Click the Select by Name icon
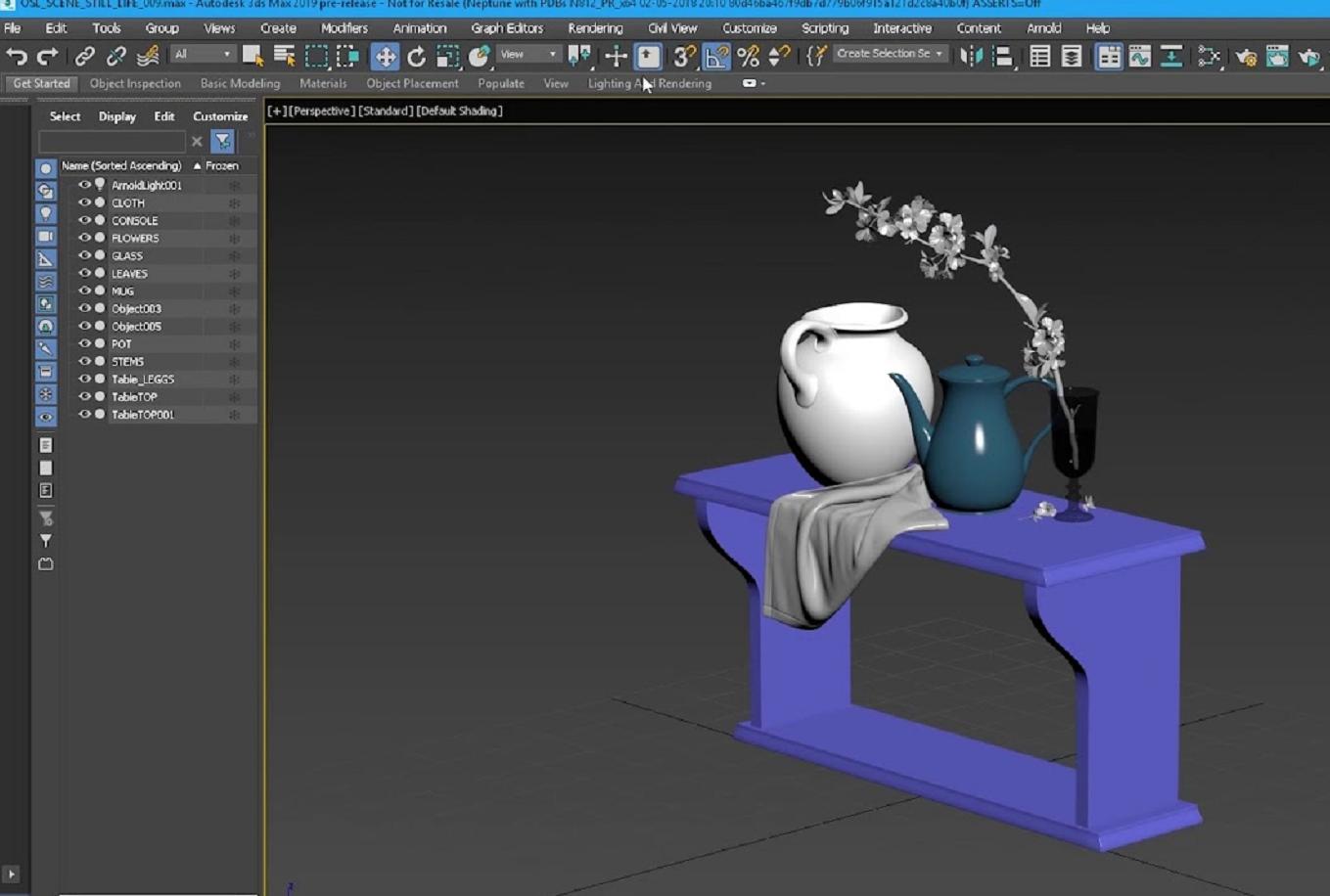 coord(284,57)
